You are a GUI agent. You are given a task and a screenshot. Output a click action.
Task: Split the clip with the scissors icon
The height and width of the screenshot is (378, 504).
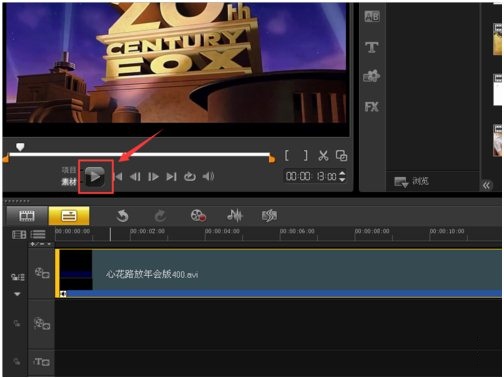(x=323, y=156)
